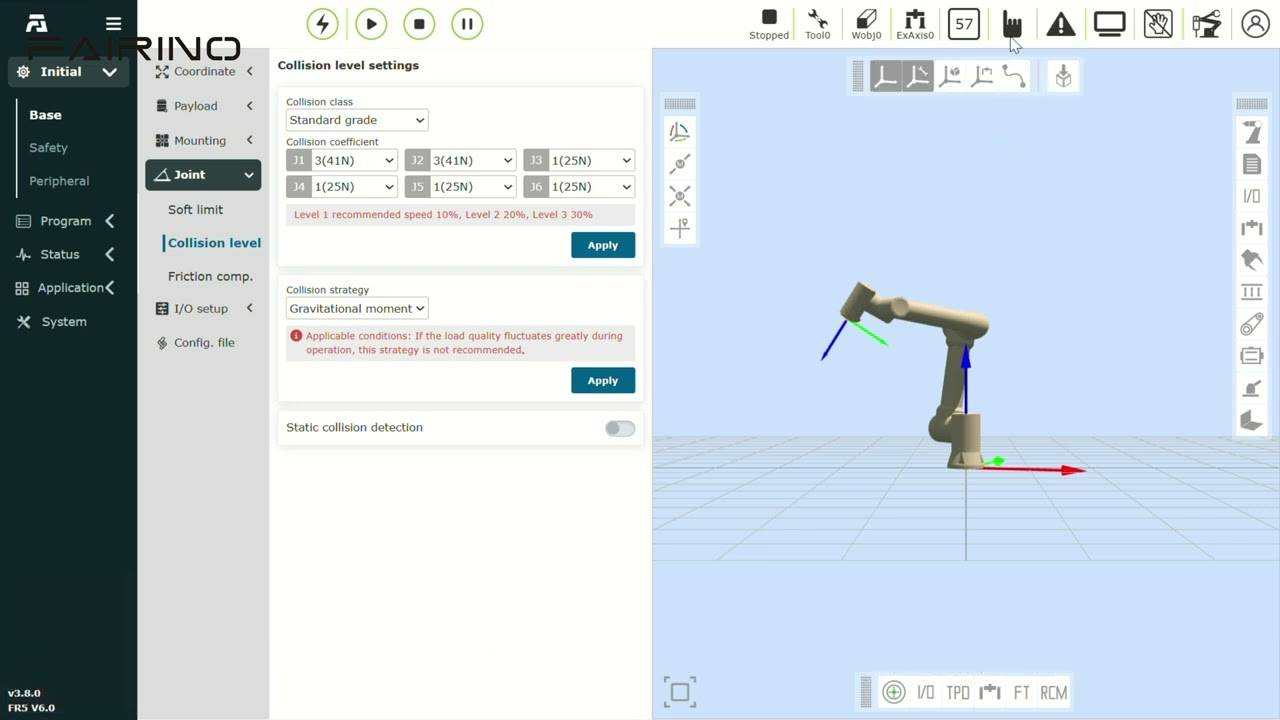The image size is (1280, 720).
Task: Open the Wobj0 workpiece selector
Action: click(x=866, y=24)
